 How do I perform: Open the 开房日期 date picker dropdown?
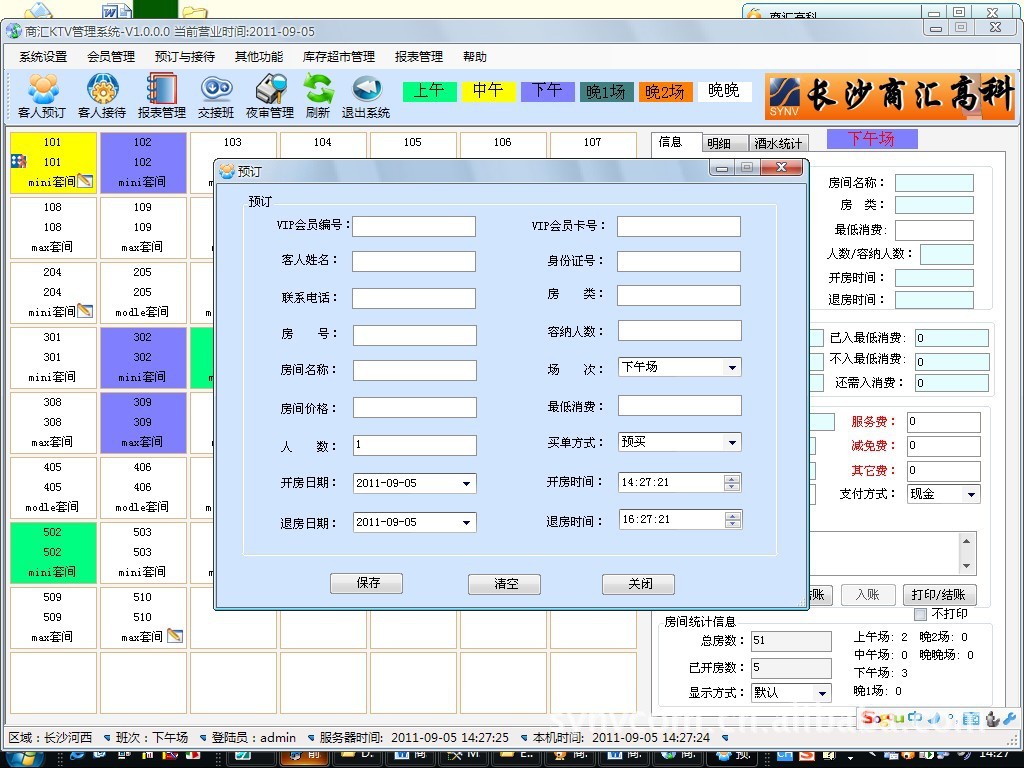click(x=467, y=484)
